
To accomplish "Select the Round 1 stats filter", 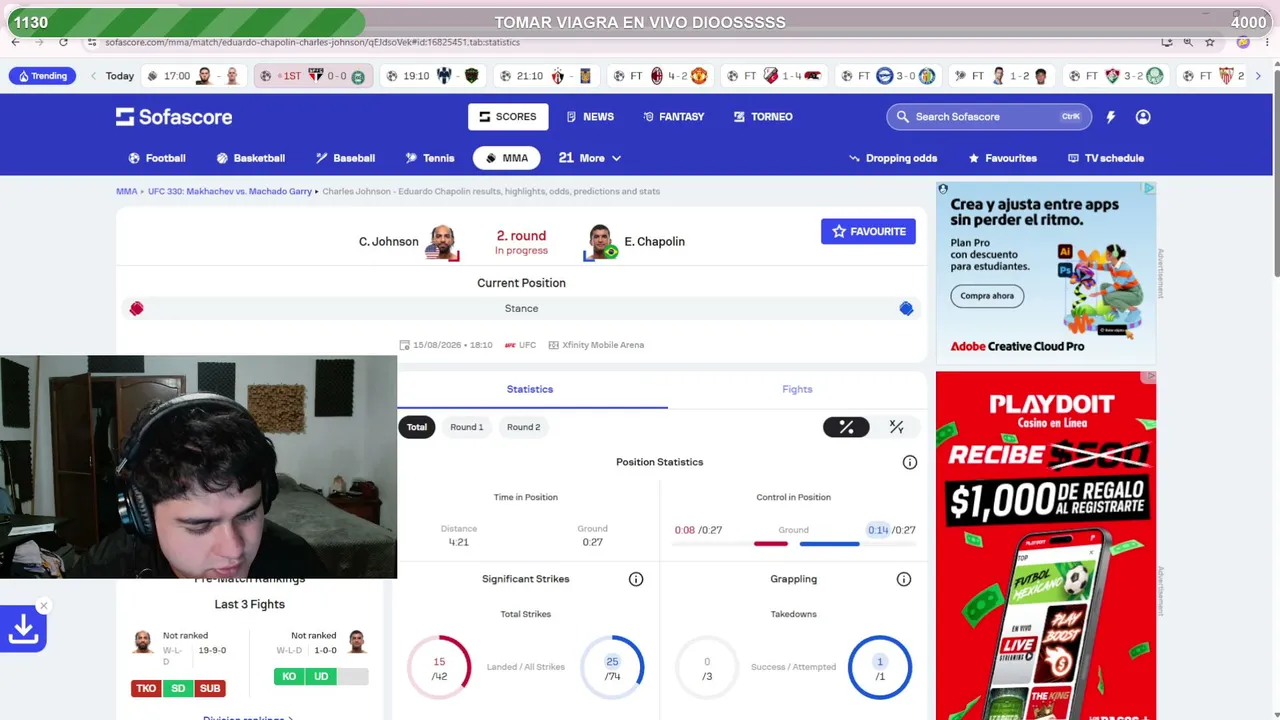I will pos(466,427).
